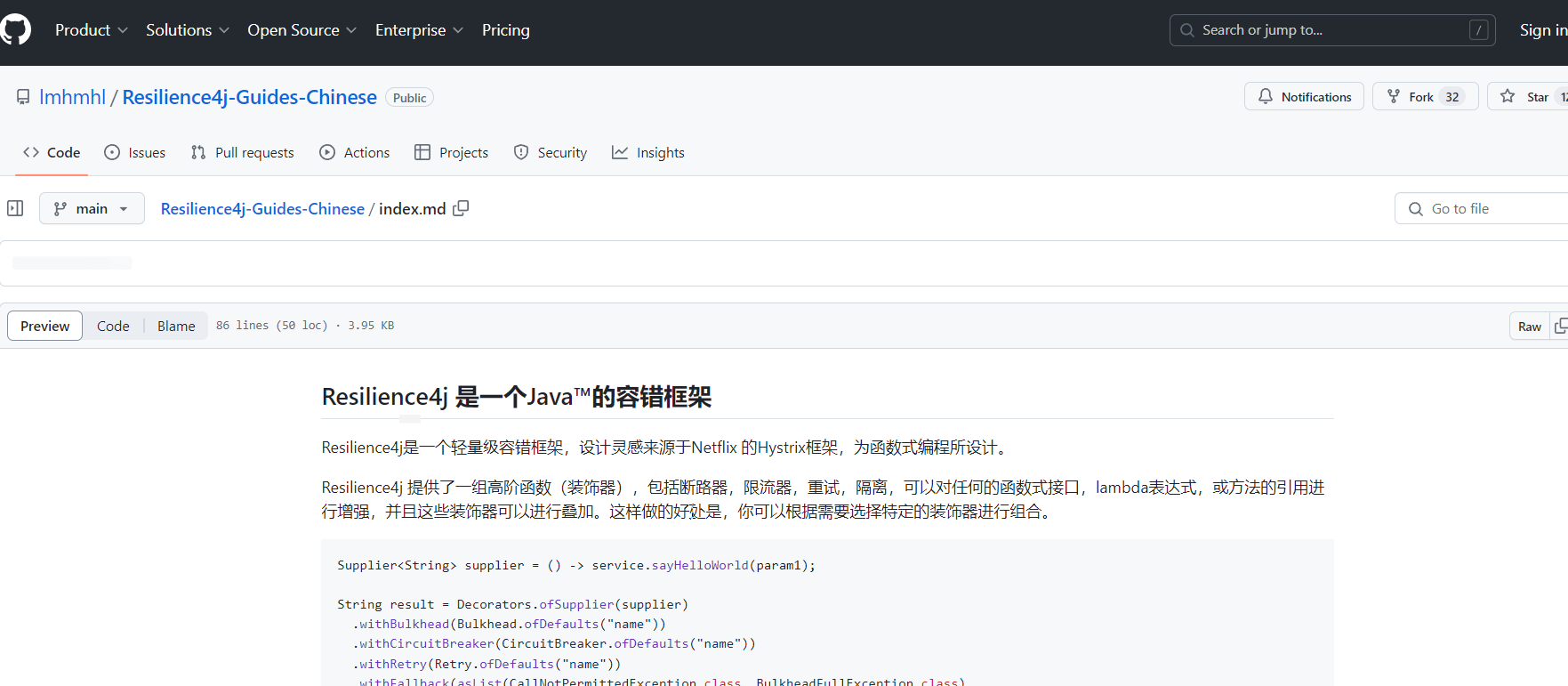The width and height of the screenshot is (1568, 686).
Task: Click the file stats '86 lines (50 loc)' text
Action: (272, 326)
